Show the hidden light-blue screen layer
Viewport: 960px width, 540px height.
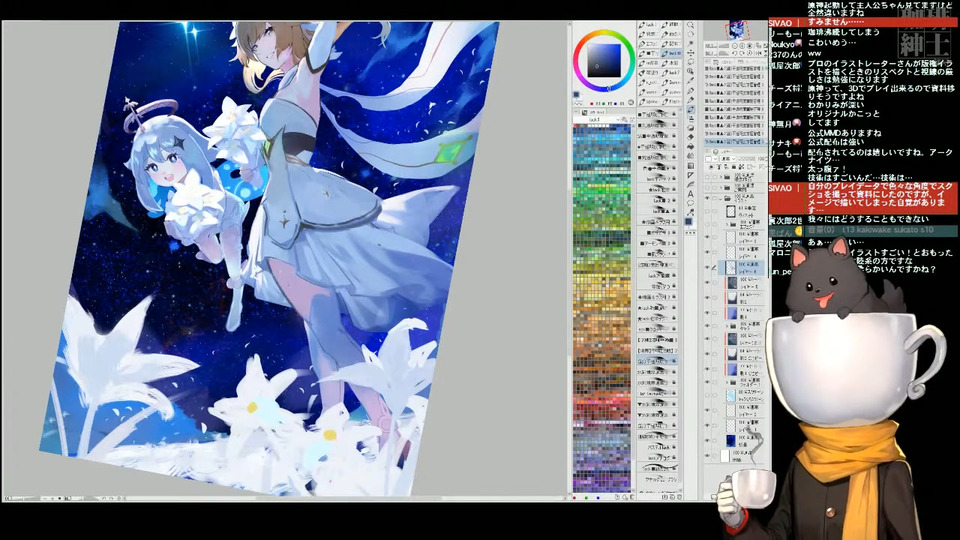click(707, 395)
